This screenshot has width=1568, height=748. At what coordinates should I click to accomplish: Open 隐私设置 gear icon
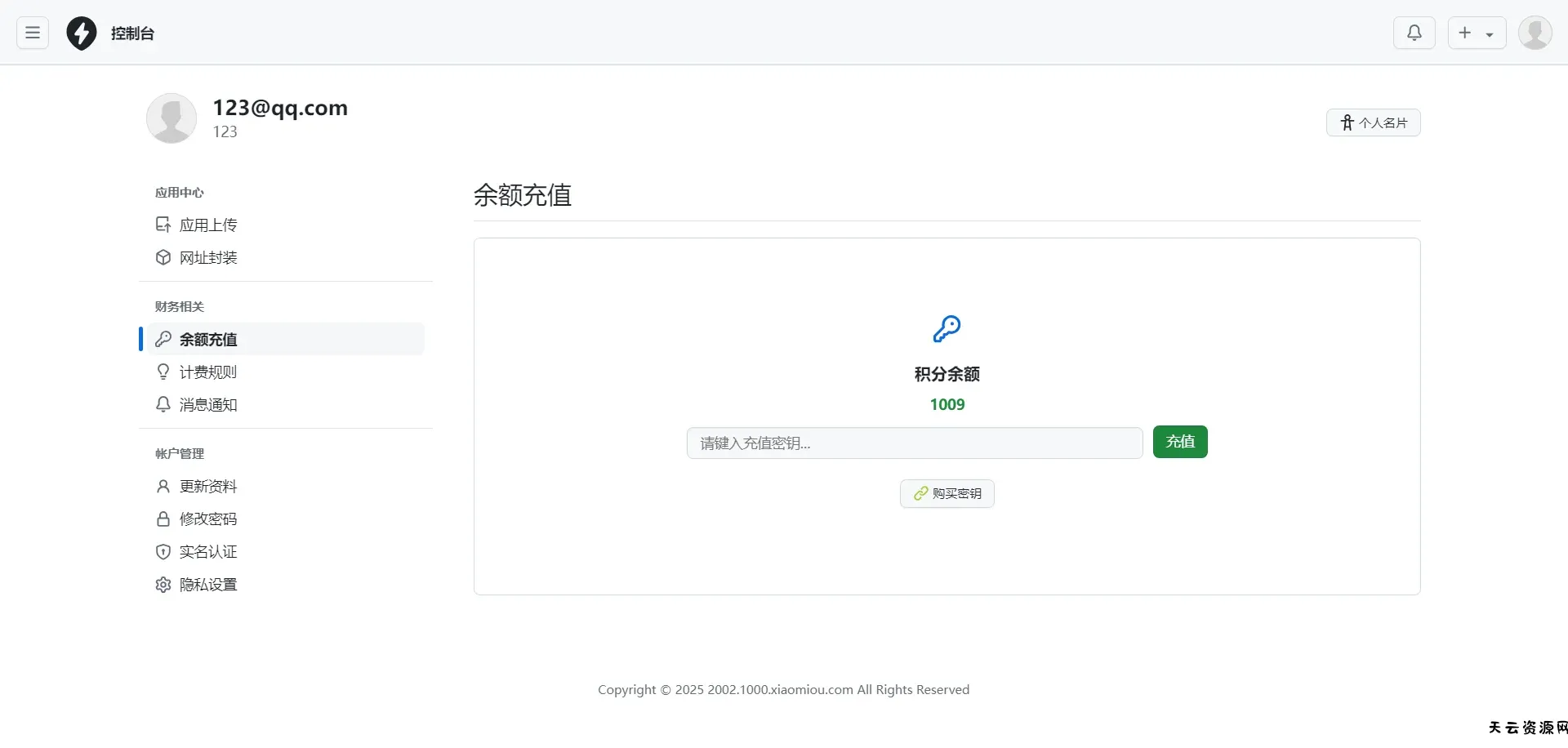point(163,585)
